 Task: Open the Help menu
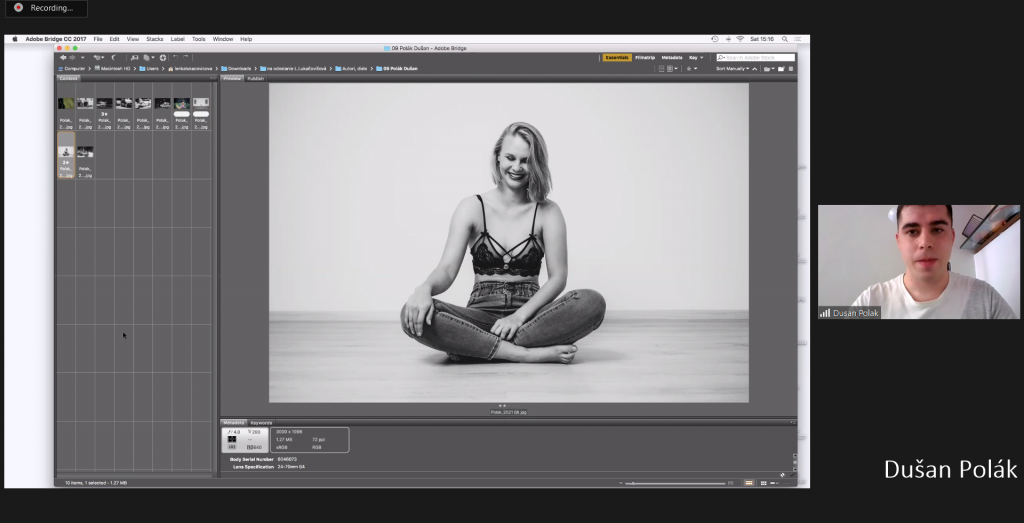click(246, 39)
